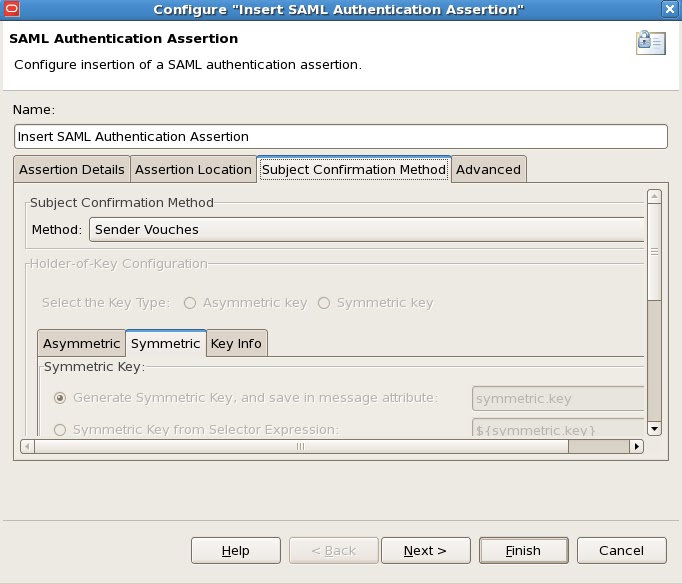Select the Subject Confirmation Method tab
Screen dimensions: 682x584
click(354, 169)
